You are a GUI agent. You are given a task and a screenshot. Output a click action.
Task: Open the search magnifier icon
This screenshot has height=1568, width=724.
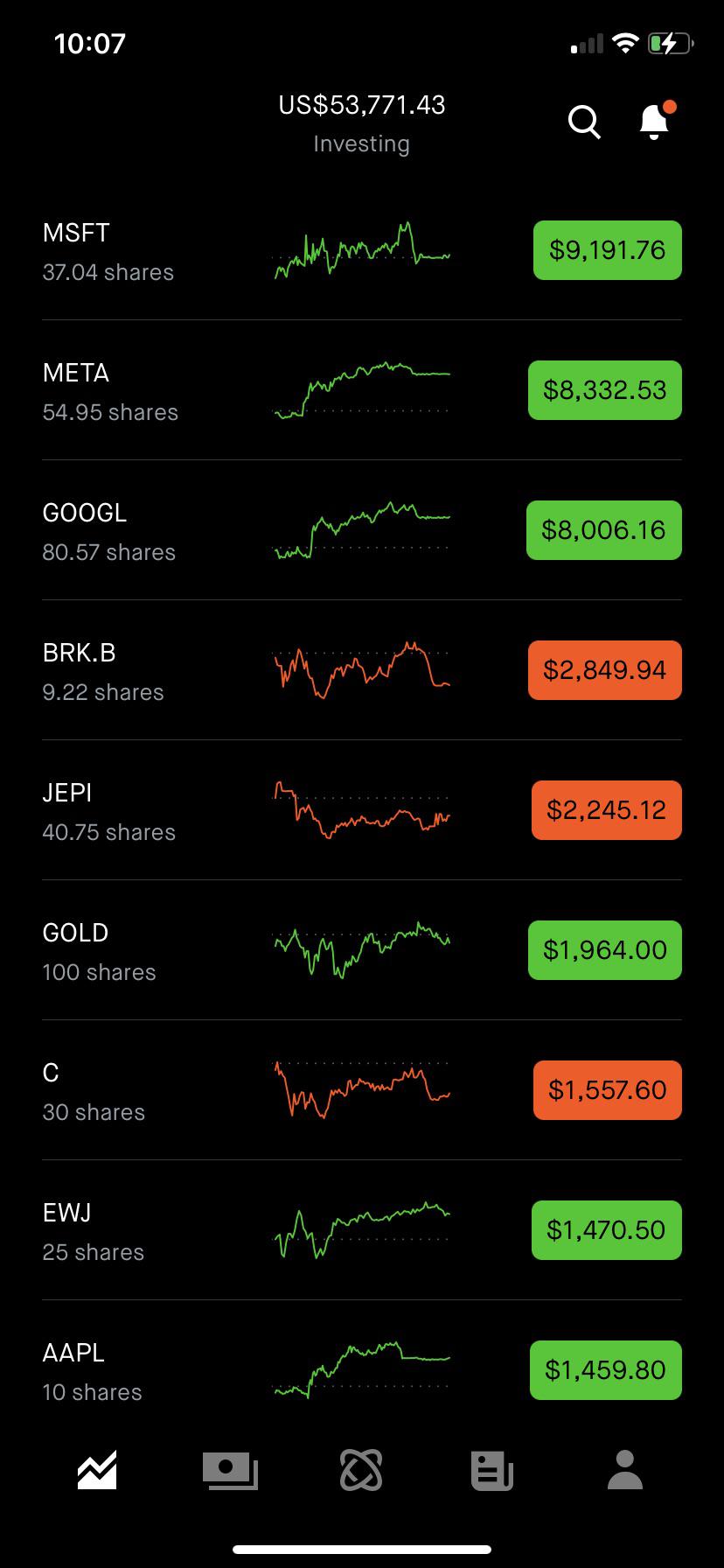click(x=584, y=122)
